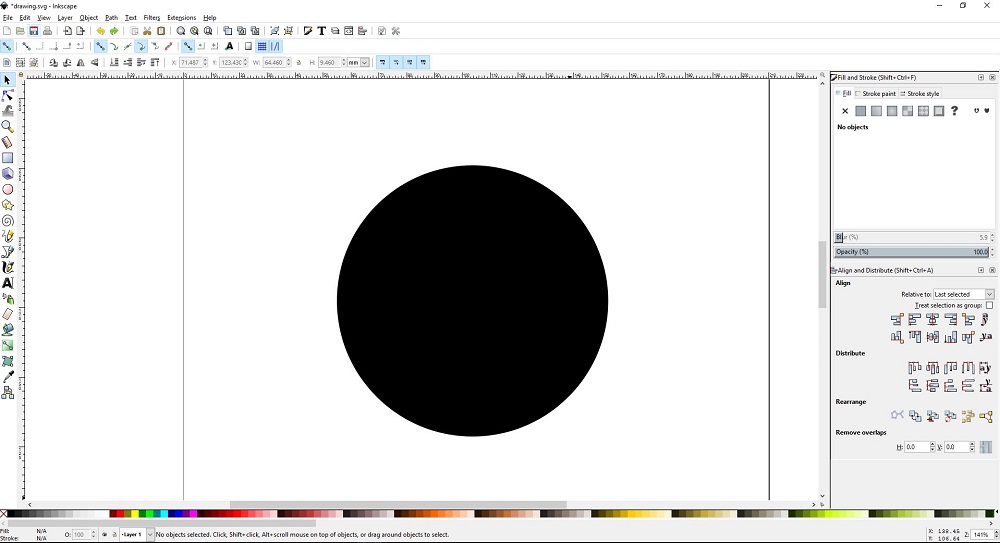This screenshot has height=543, width=1000.
Task: Toggle width-height lock icon
Action: (x=299, y=63)
